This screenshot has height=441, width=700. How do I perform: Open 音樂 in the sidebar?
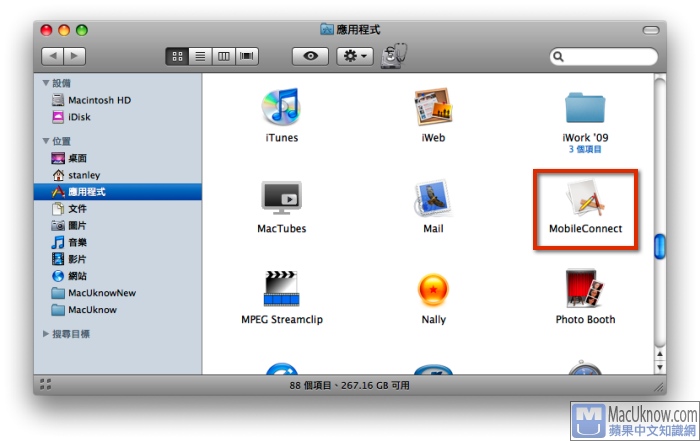[x=118, y=242]
